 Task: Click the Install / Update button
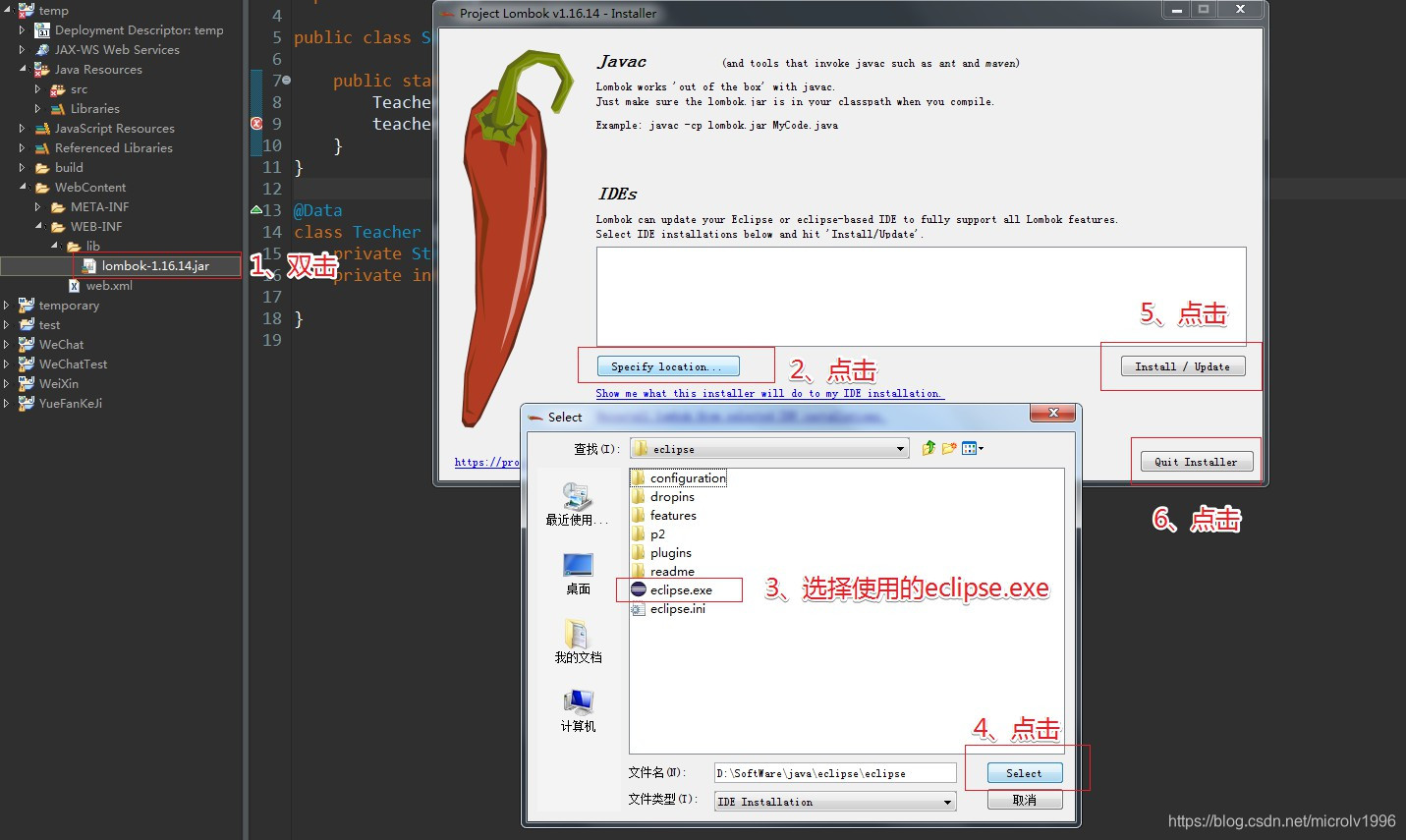tap(1183, 366)
